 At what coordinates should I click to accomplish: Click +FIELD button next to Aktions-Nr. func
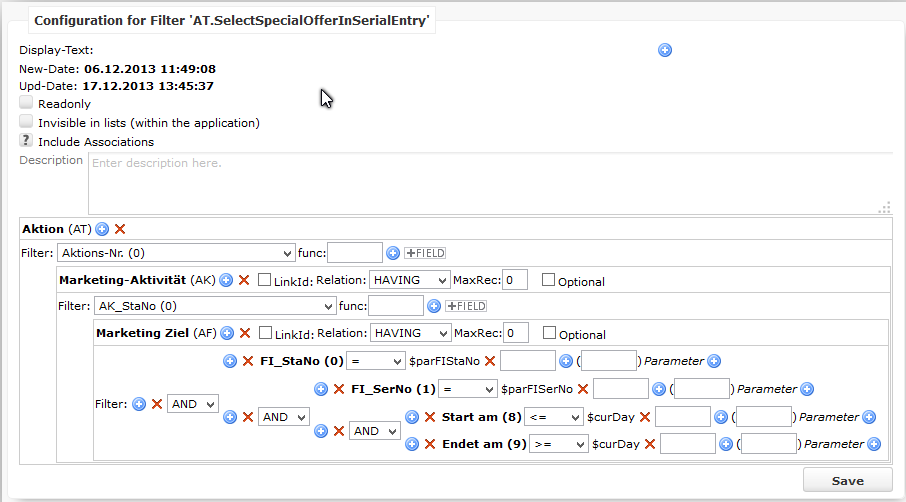[x=425, y=253]
